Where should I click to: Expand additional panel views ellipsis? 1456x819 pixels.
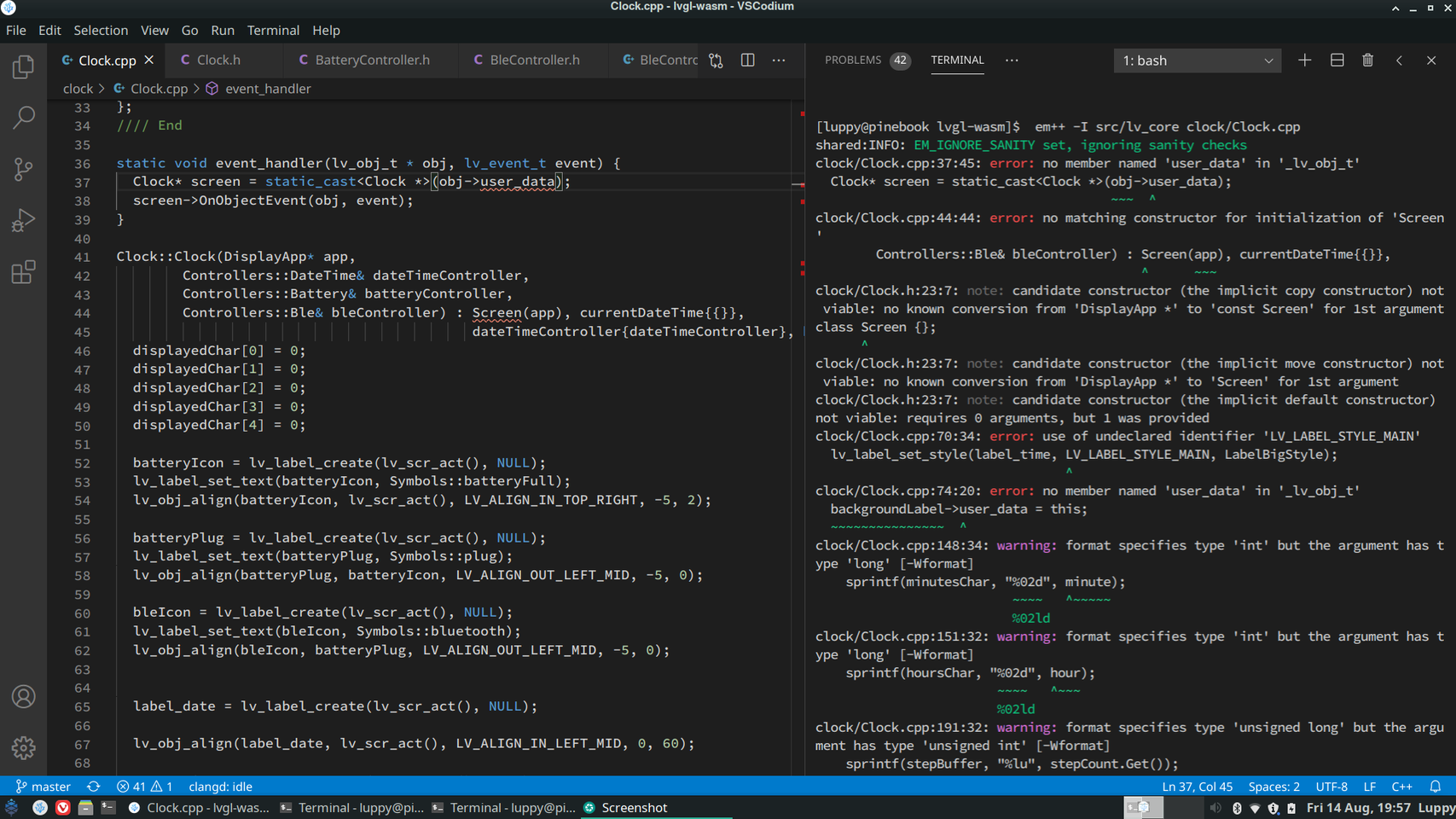[x=1012, y=61]
